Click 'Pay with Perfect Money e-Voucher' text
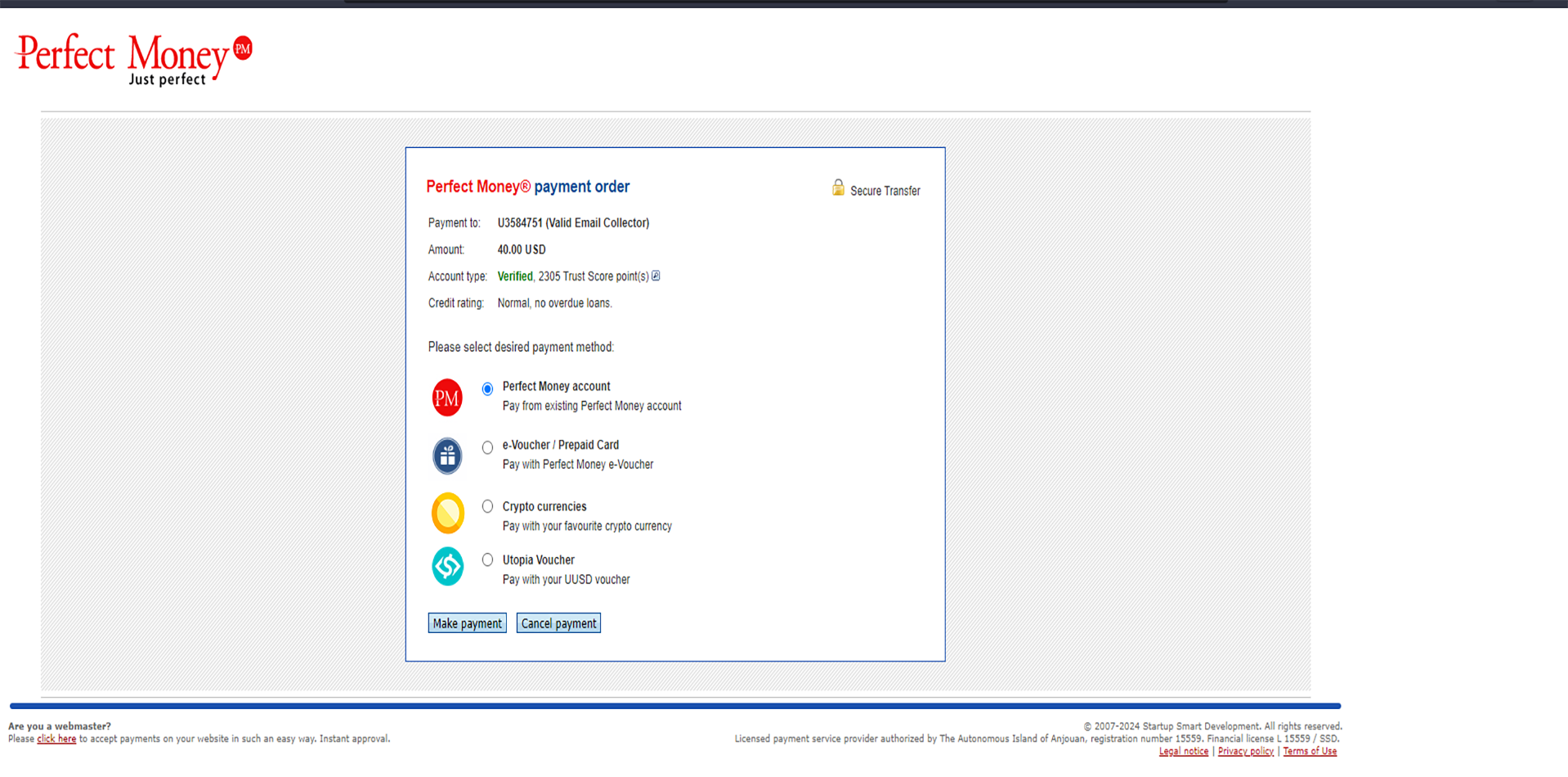The height and width of the screenshot is (777, 1568). tap(578, 465)
